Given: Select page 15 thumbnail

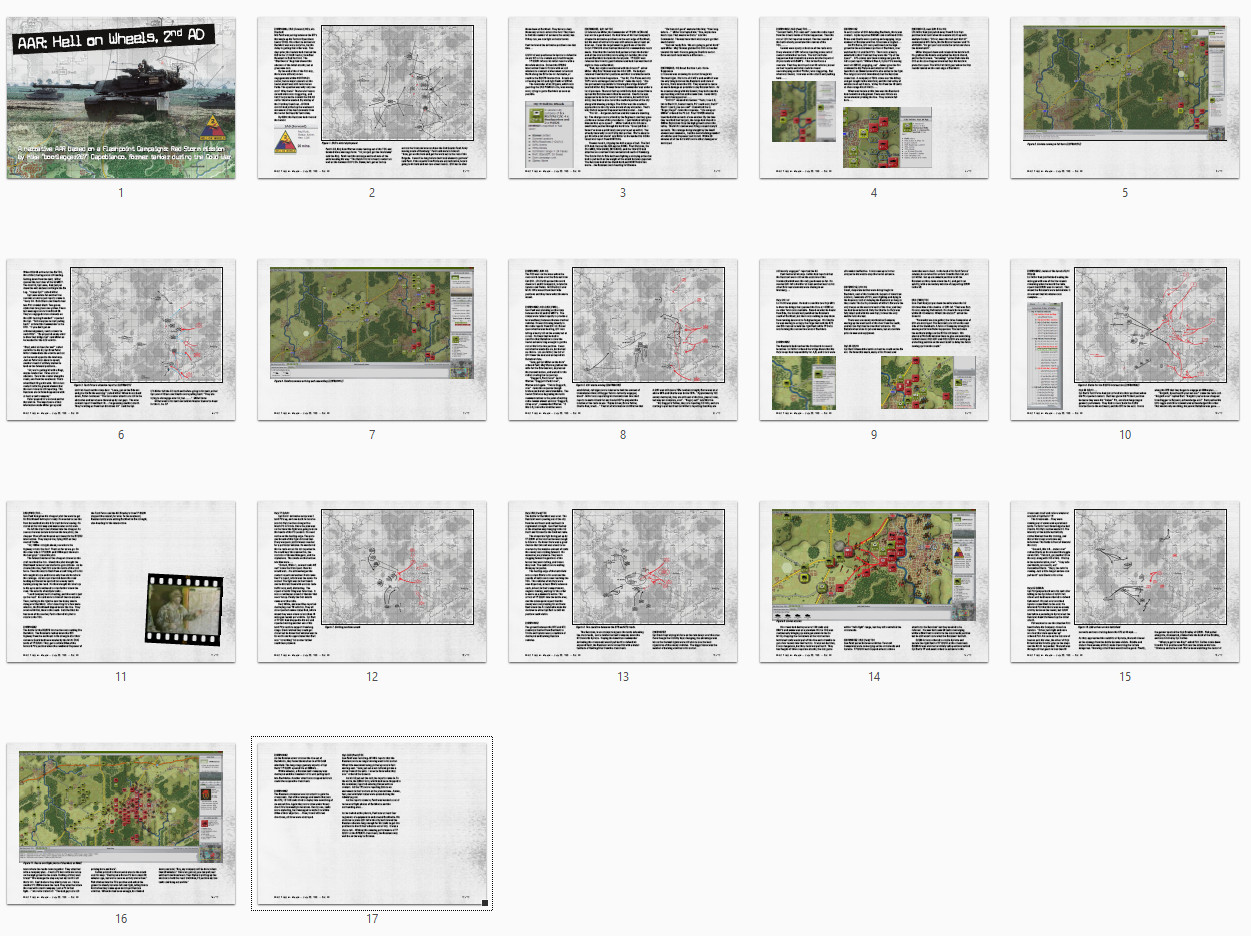Looking at the screenshot, I should click(1125, 581).
